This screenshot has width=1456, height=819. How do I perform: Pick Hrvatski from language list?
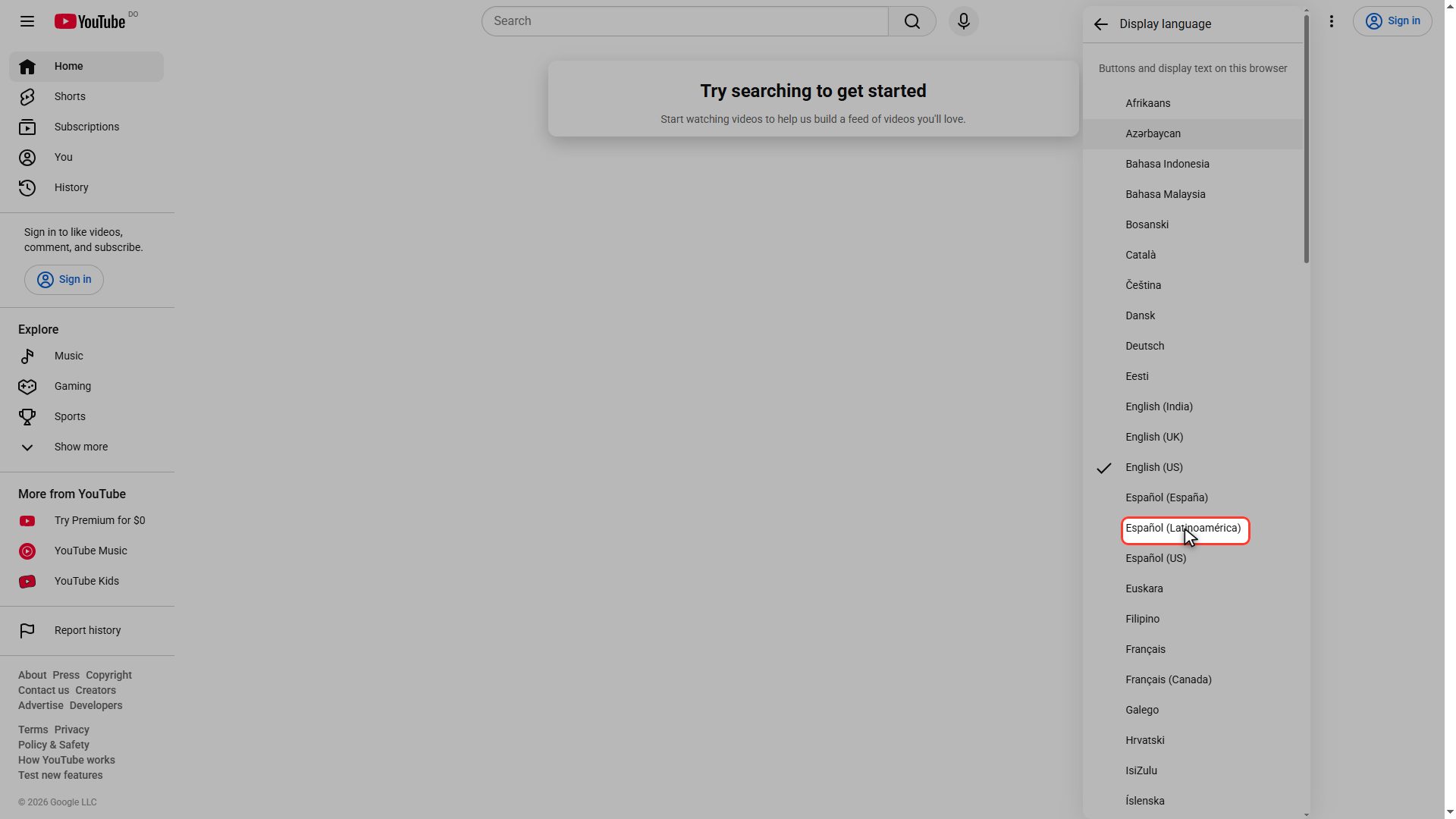(x=1193, y=741)
